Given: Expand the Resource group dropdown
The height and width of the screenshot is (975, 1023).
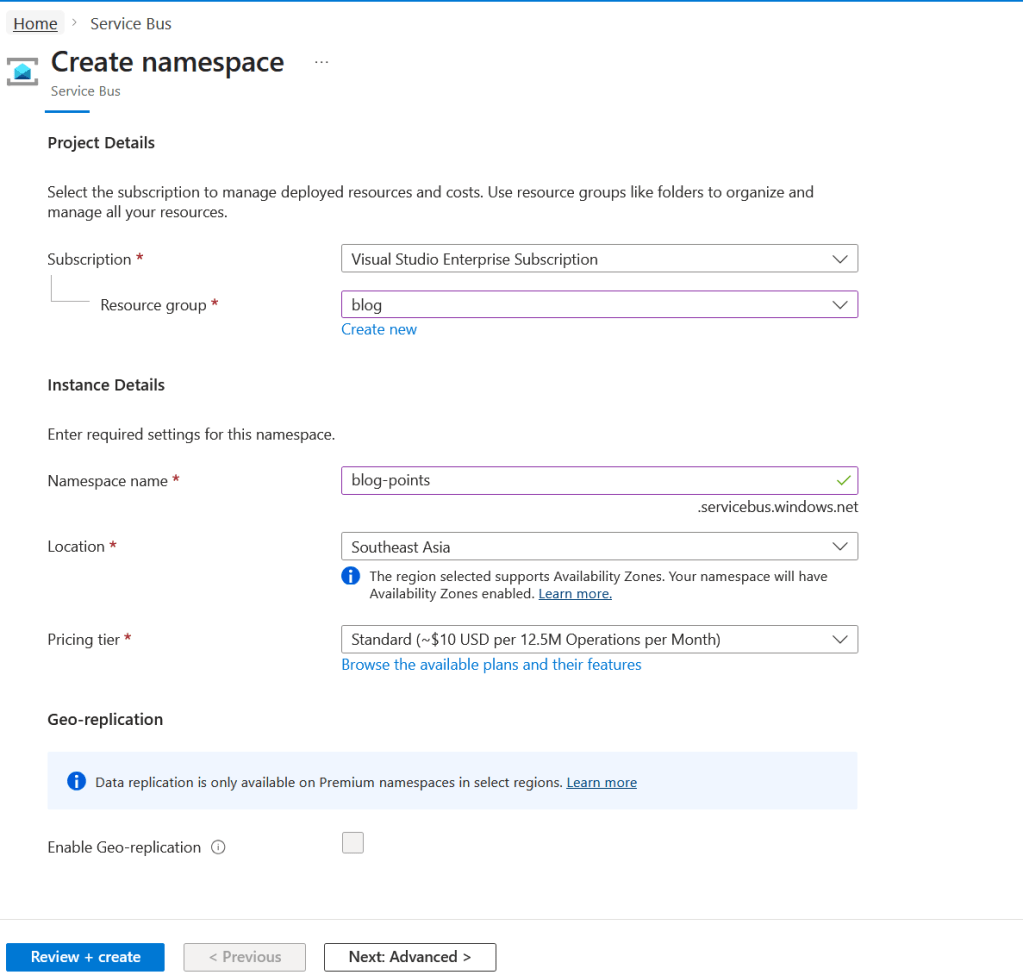Looking at the screenshot, I should pos(599,305).
